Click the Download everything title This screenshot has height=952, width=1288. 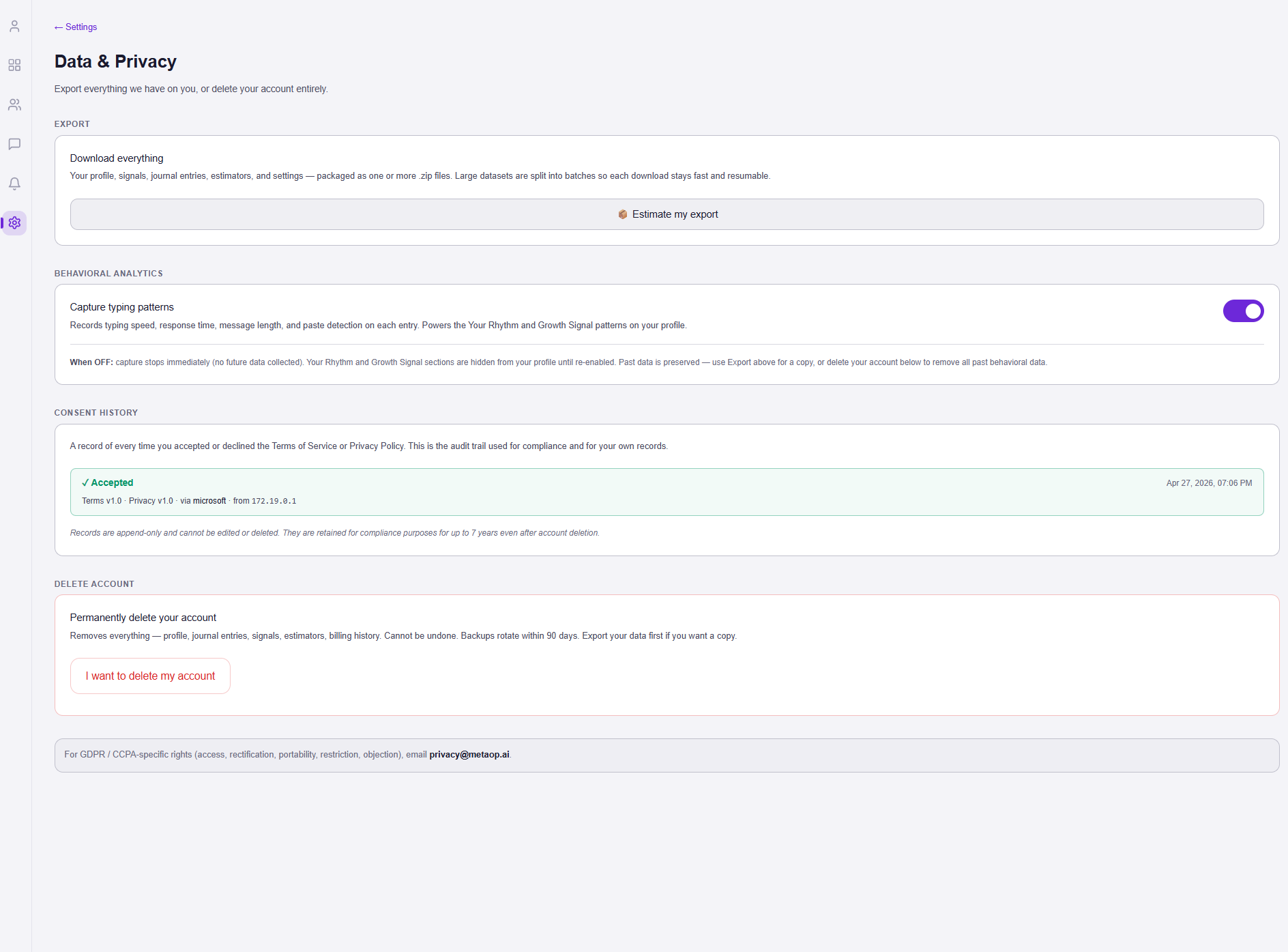pos(117,158)
